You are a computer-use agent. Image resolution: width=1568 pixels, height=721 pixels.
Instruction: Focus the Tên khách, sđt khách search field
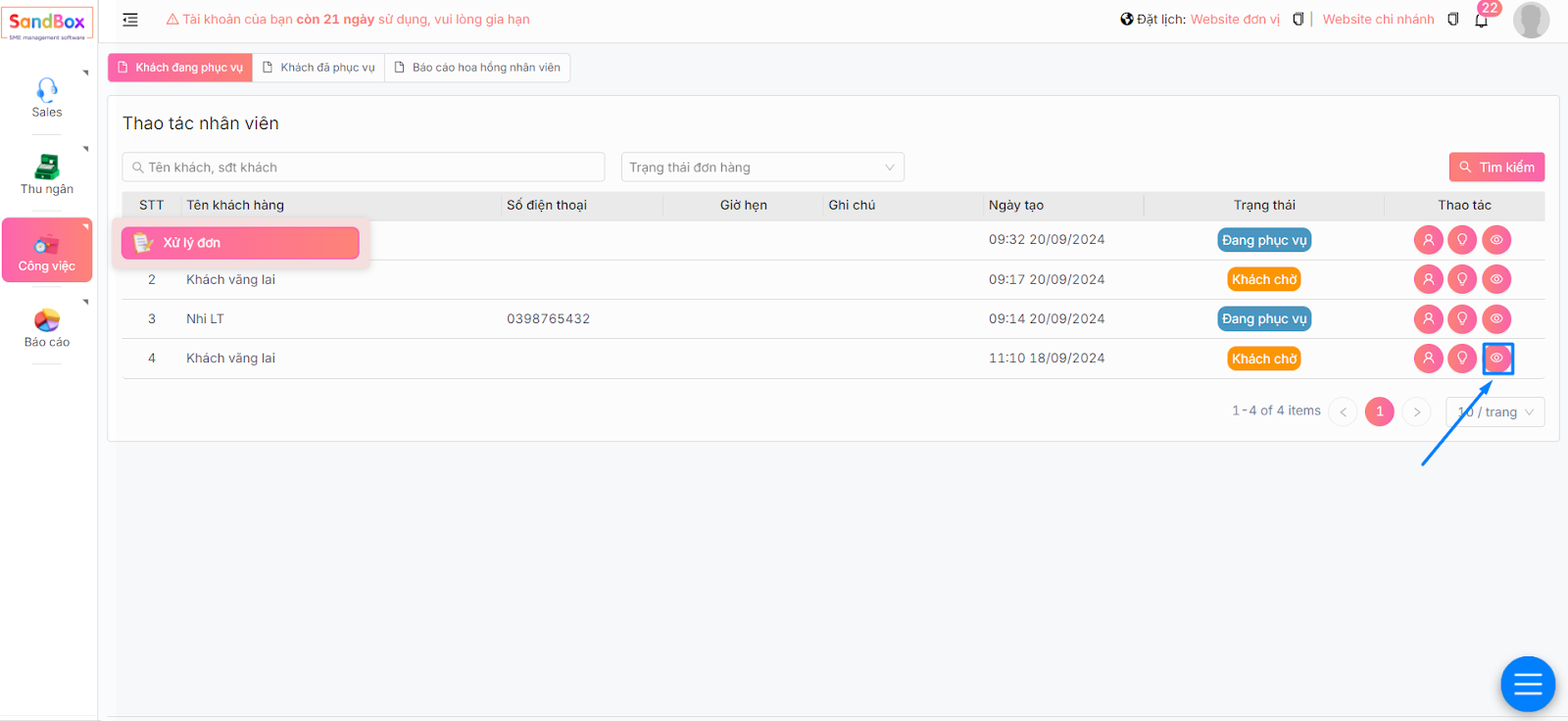click(363, 168)
